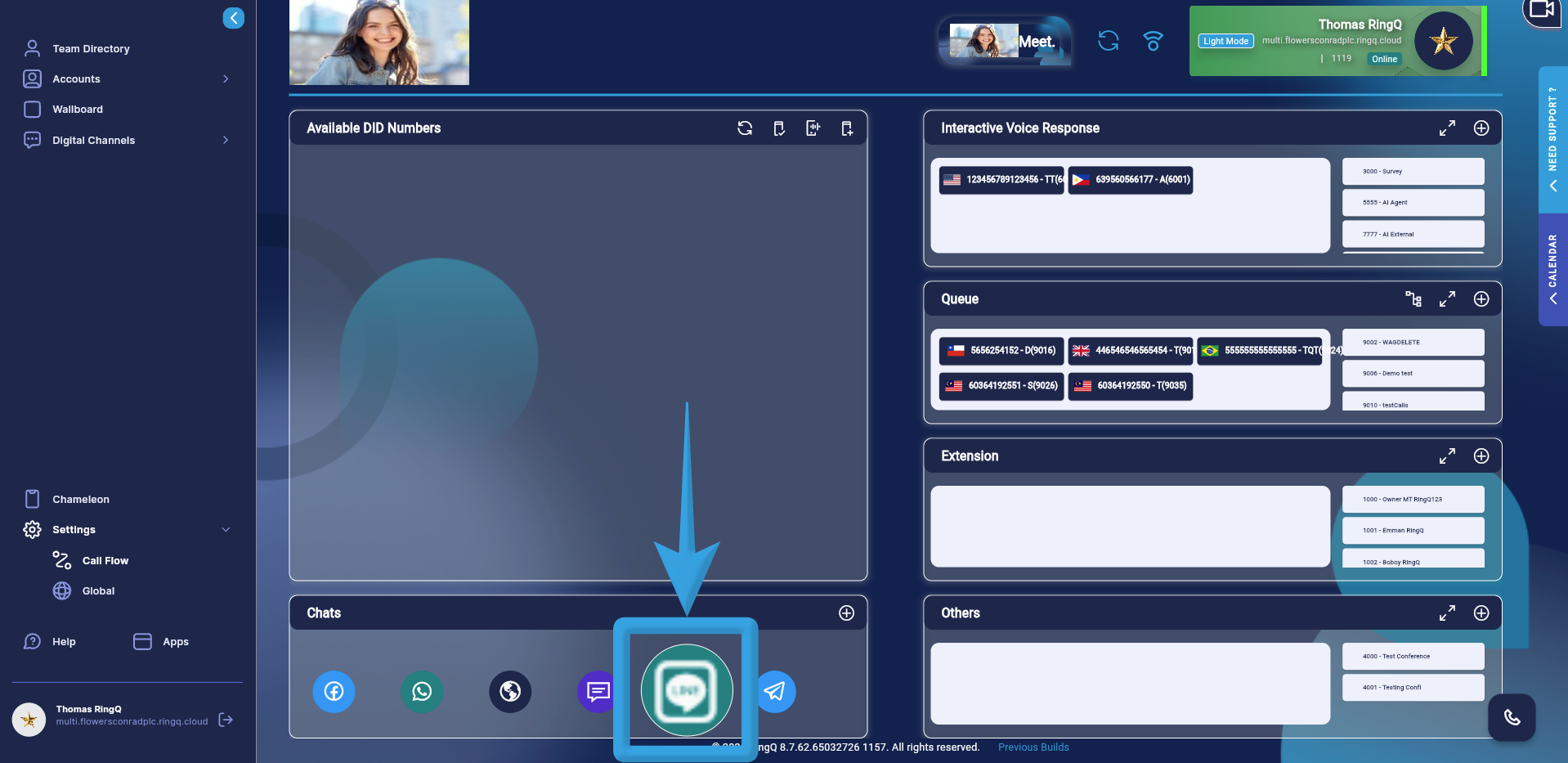Open the floating phone dialer button
Viewport: 1568px width, 763px height.
point(1512,717)
